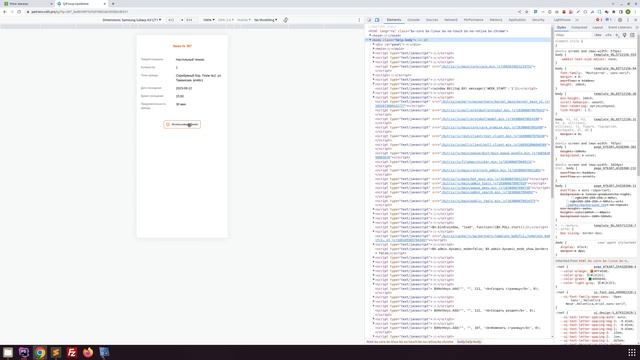Click the Chrome profile avatar
Viewport: 640px width, 360px height.
(x=628, y=12)
